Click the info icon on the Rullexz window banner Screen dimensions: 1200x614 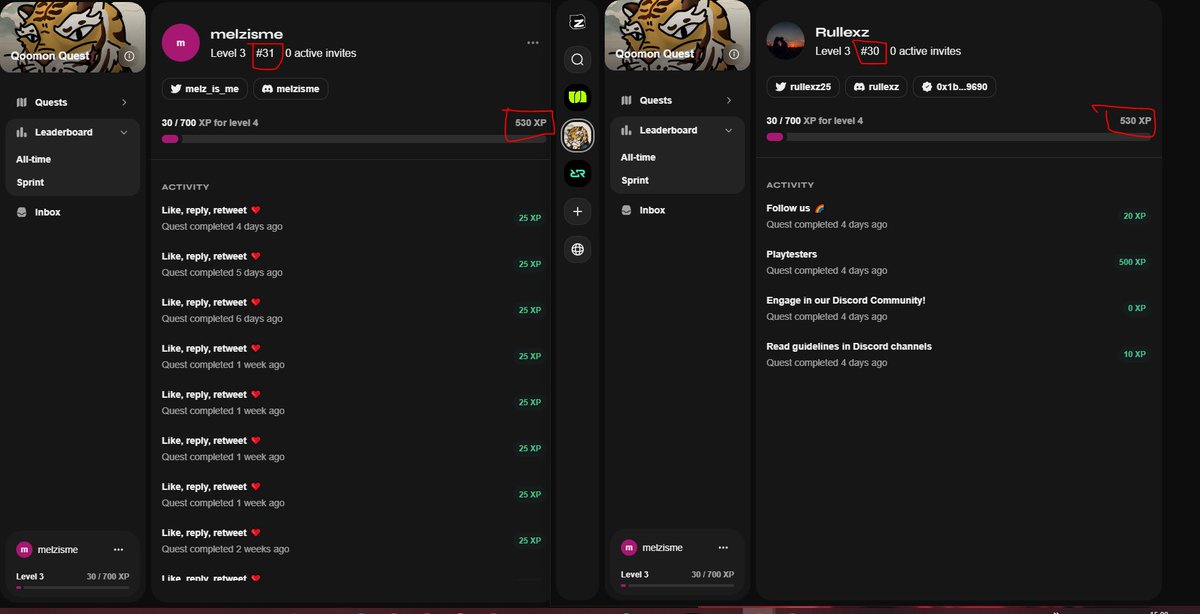click(734, 54)
